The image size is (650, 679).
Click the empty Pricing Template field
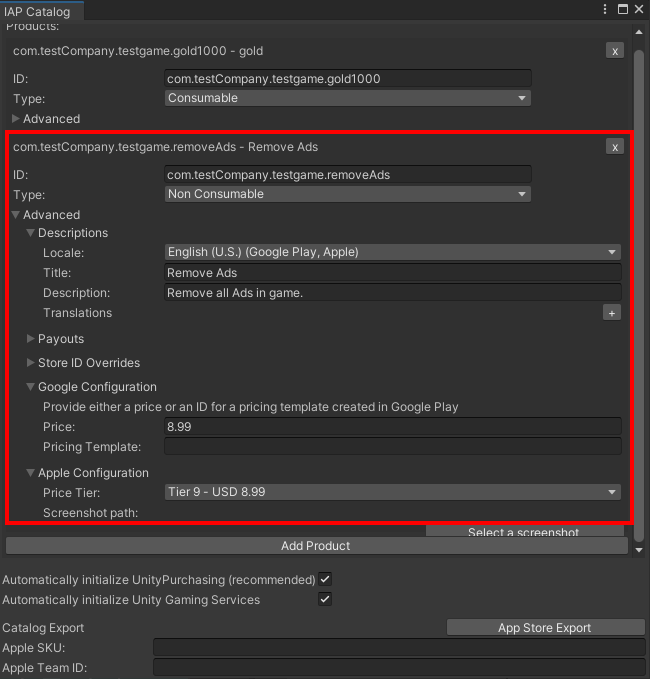pos(393,446)
